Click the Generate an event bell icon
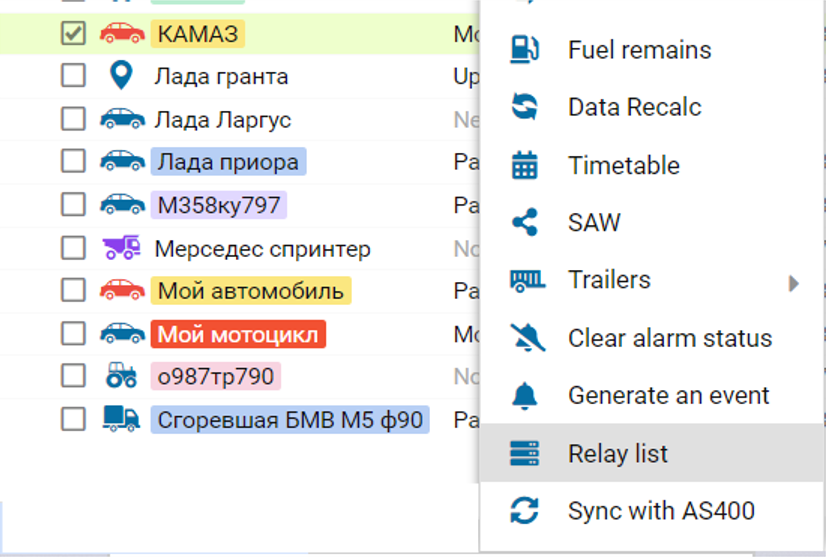This screenshot has height=557, width=828. point(525,396)
